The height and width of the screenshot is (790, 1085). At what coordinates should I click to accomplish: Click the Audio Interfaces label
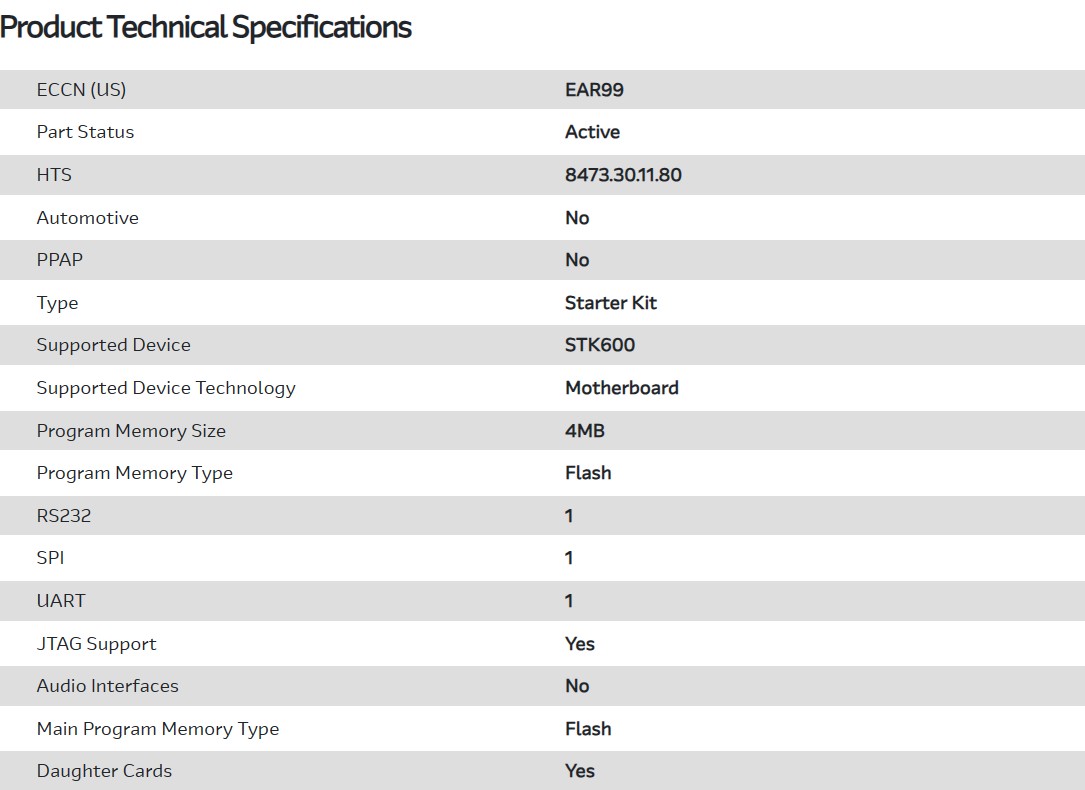tap(107, 686)
